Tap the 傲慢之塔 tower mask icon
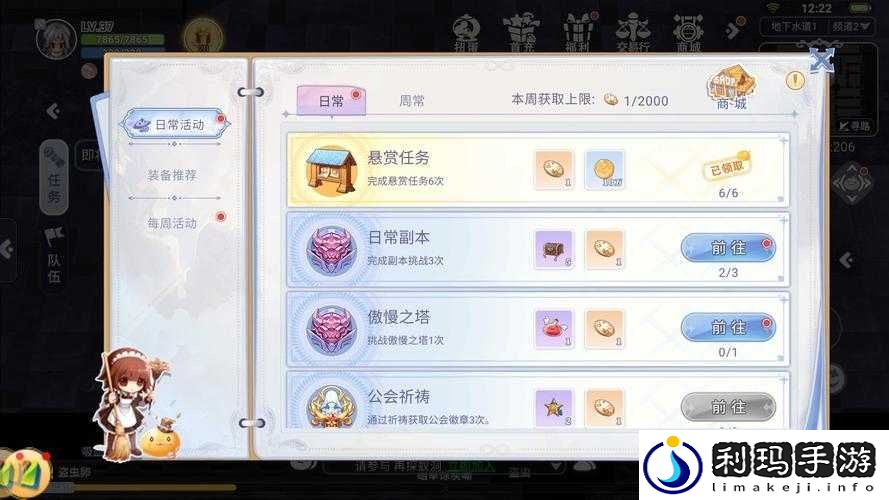 (x=332, y=329)
